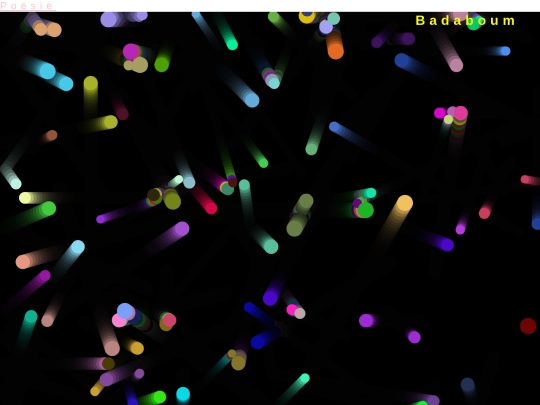The image size is (540, 405).
Task: Click the yellow Badaboum text
Action: click(465, 21)
